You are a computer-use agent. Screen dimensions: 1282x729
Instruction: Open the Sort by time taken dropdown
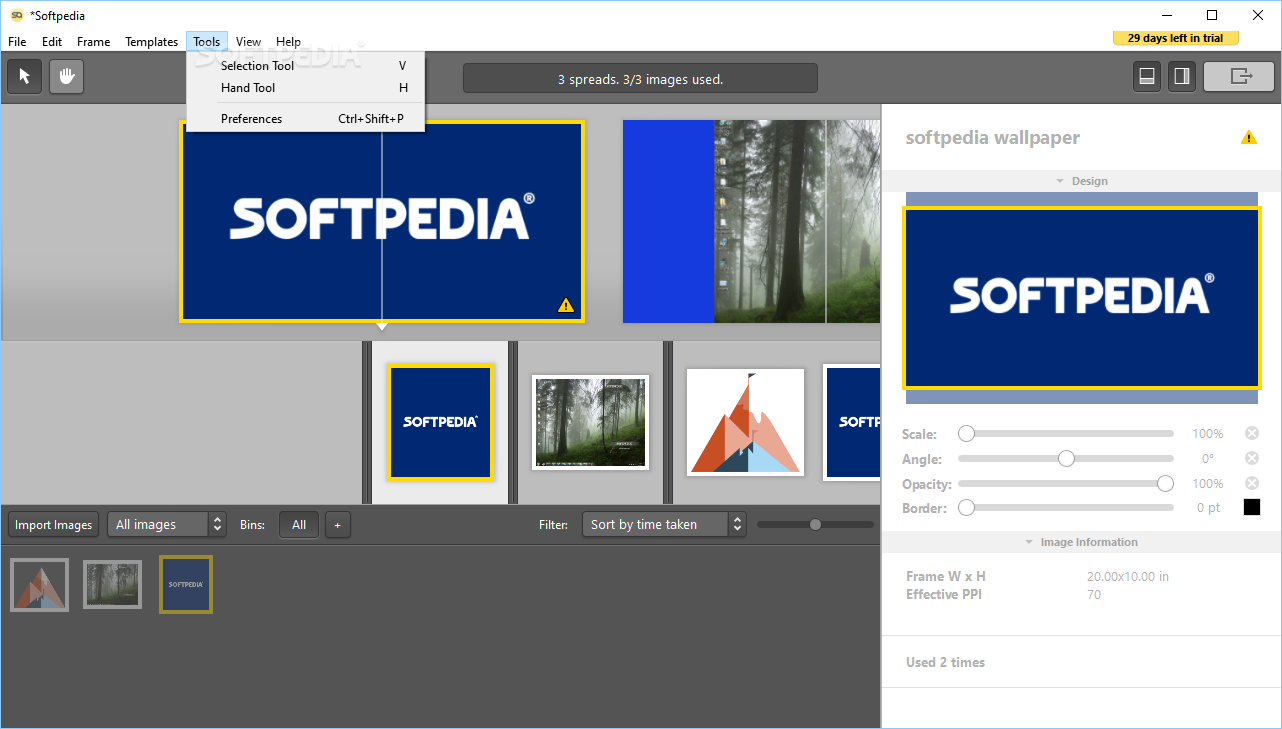click(x=664, y=525)
